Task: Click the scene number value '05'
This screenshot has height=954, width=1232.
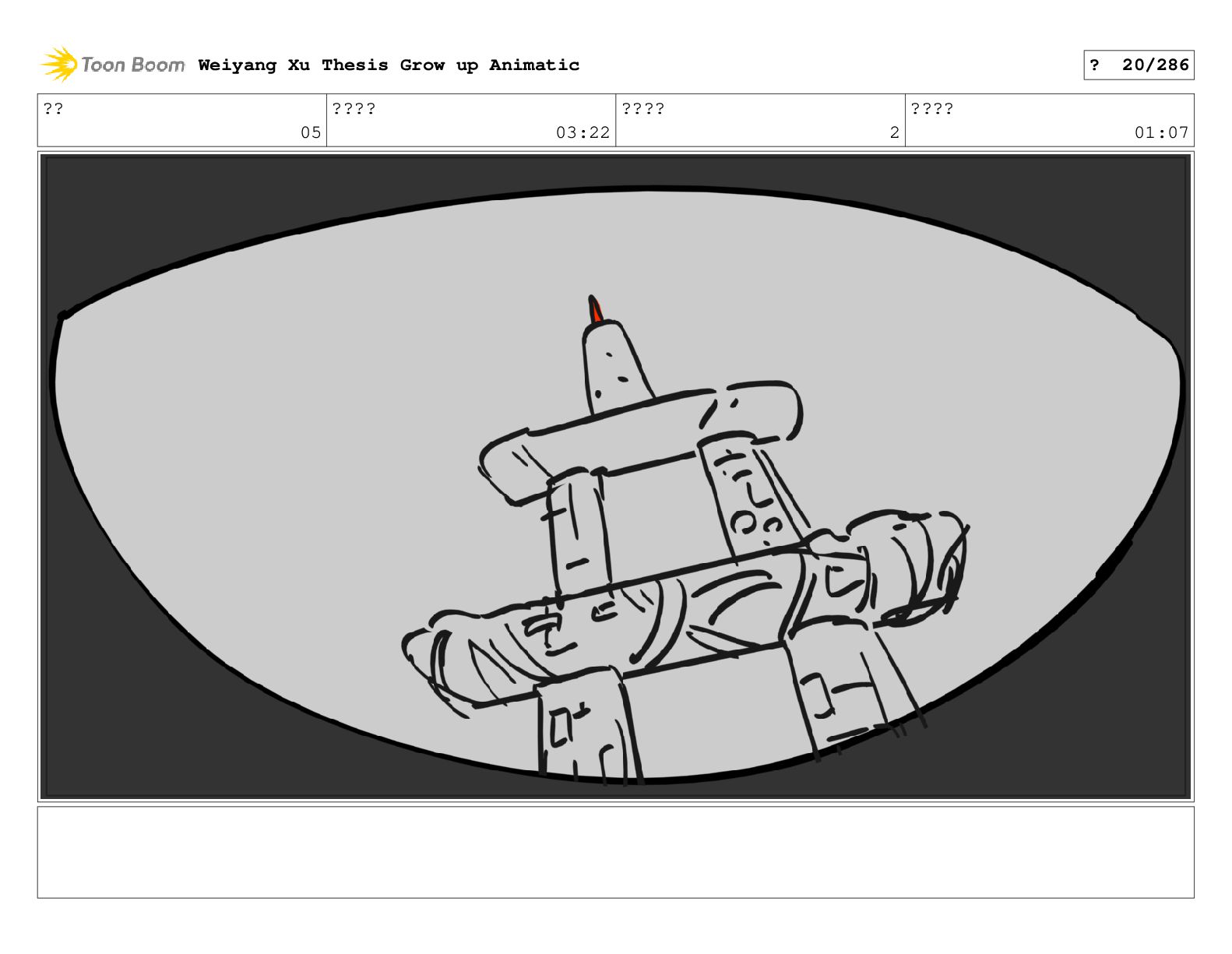Action: (311, 132)
